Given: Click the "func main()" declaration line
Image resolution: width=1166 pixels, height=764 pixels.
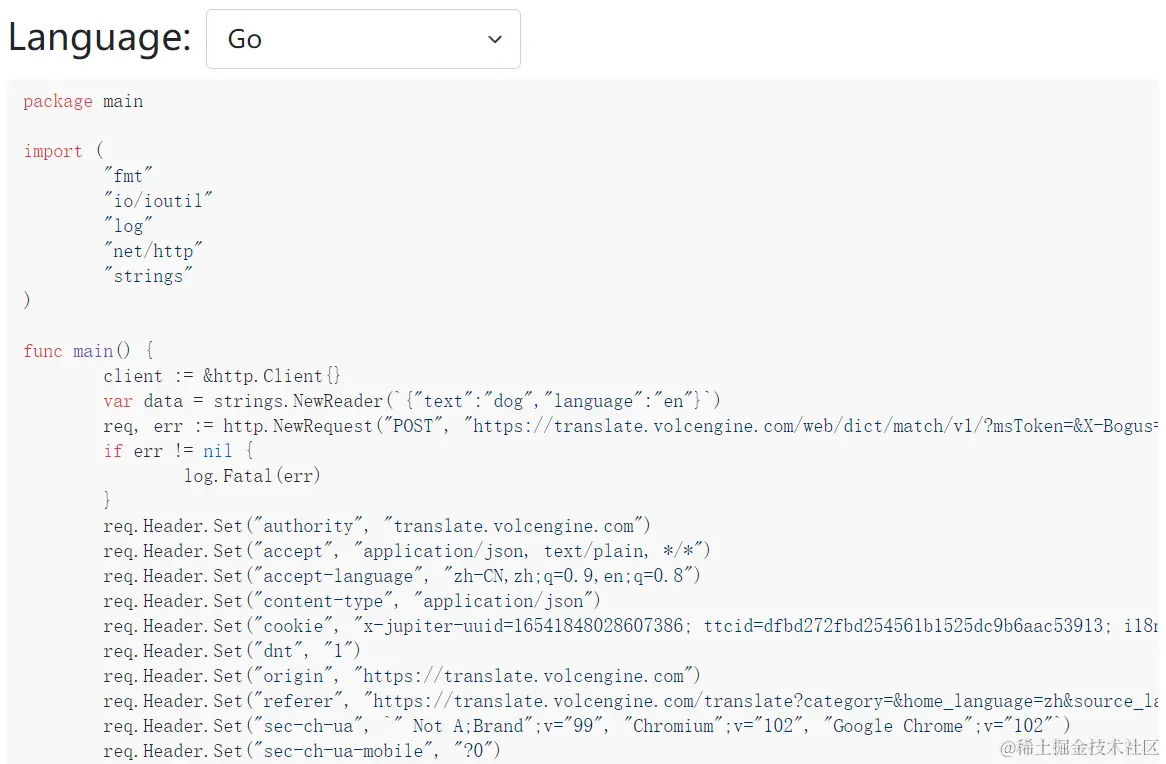Looking at the screenshot, I should coord(88,351).
